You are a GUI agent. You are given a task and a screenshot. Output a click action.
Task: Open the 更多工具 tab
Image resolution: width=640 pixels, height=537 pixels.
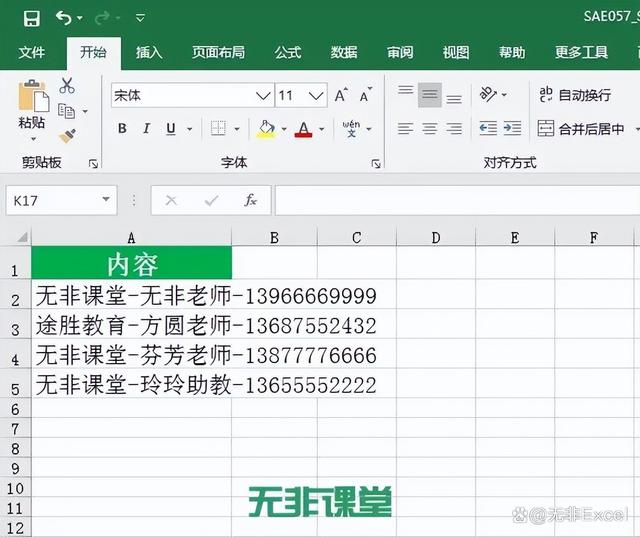pos(582,52)
